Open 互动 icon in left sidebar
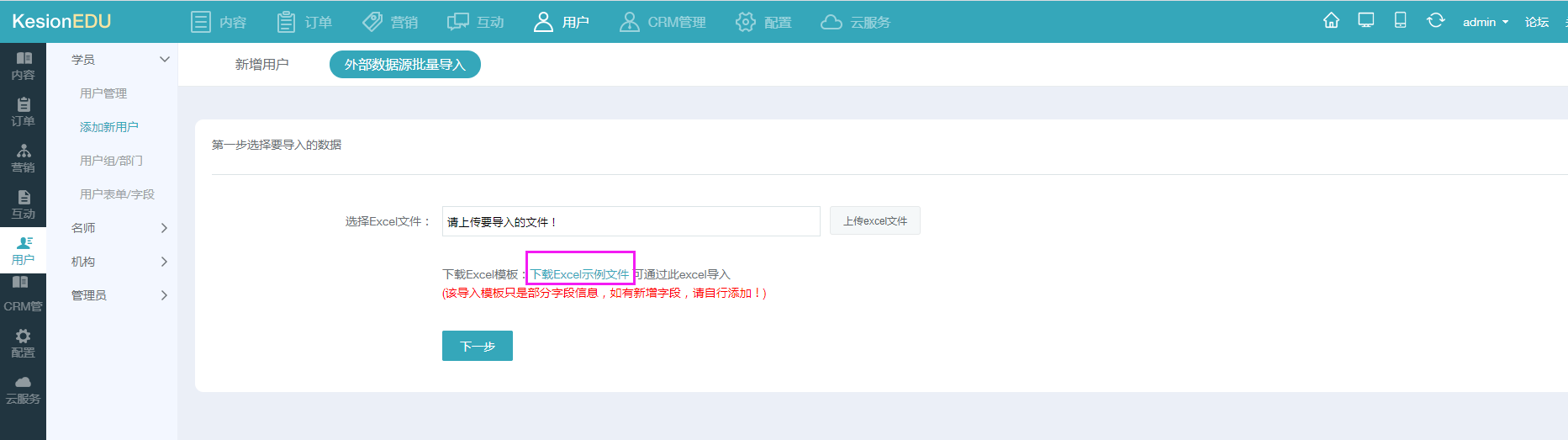This screenshot has height=440, width=1568. tap(23, 204)
